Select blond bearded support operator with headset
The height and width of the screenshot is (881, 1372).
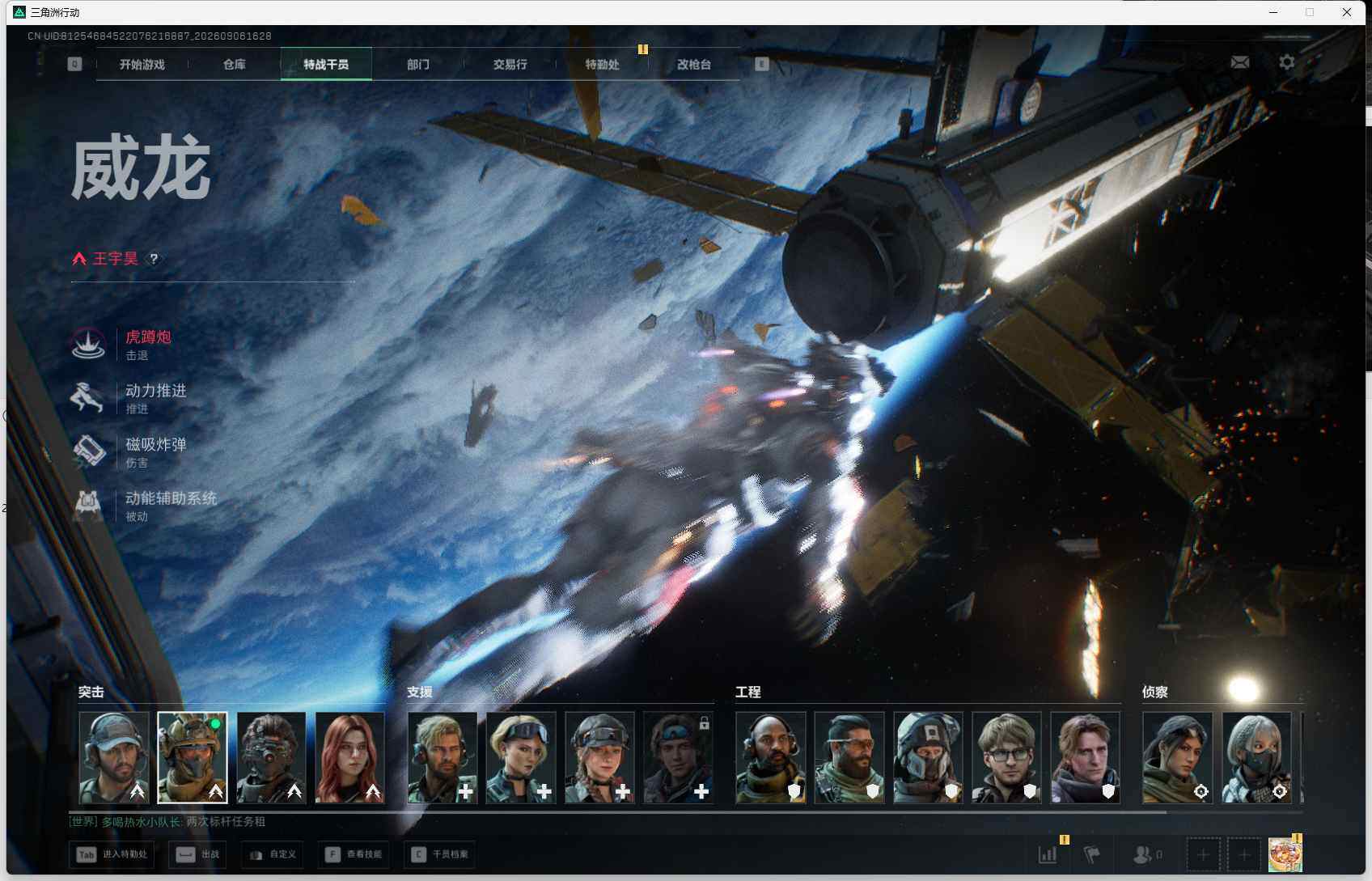coord(443,757)
